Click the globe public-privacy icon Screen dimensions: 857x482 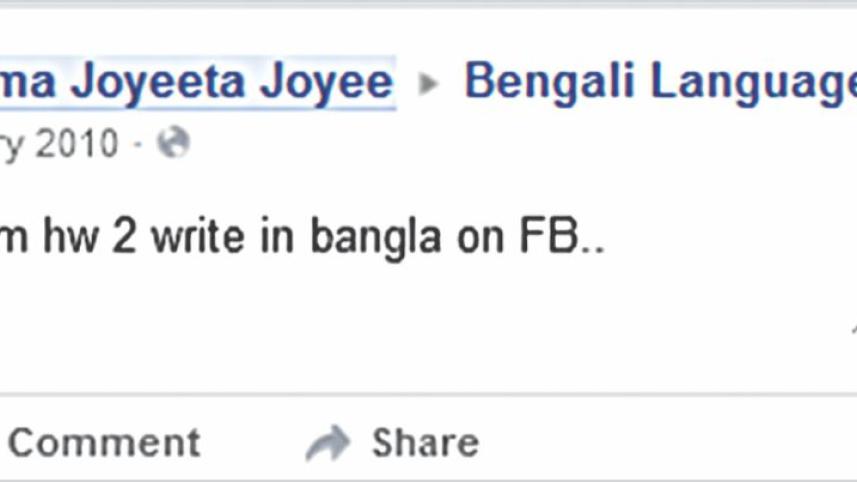pyautogui.click(x=173, y=144)
